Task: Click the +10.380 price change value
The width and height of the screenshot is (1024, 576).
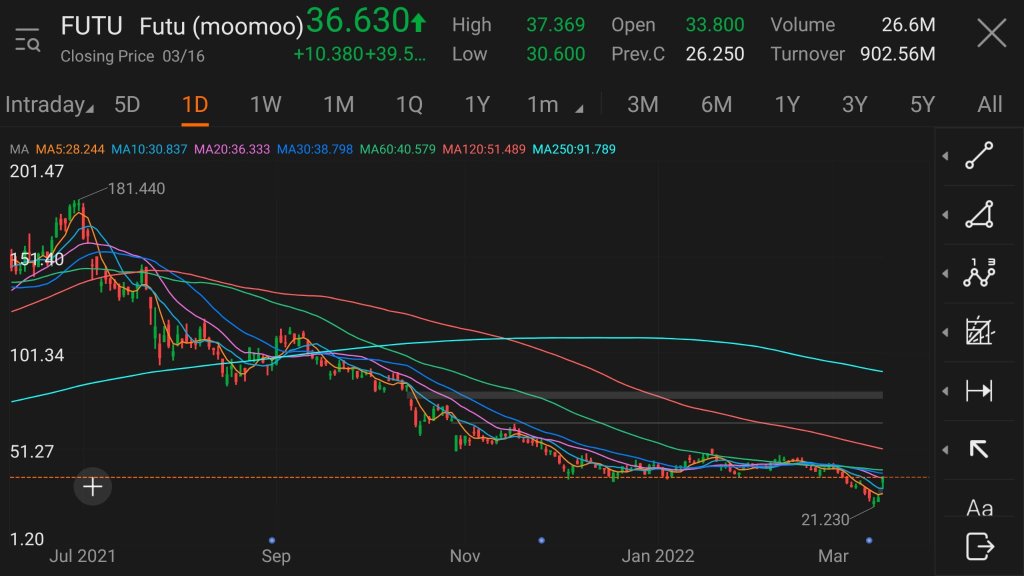Action: tap(328, 54)
